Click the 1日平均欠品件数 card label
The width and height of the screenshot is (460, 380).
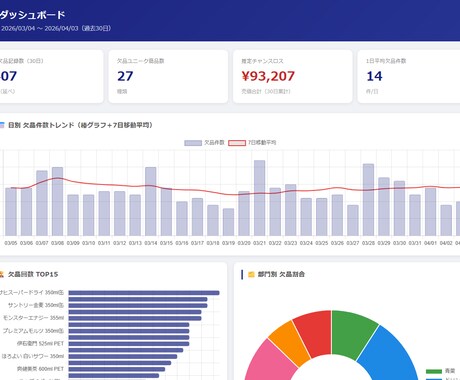point(386,61)
